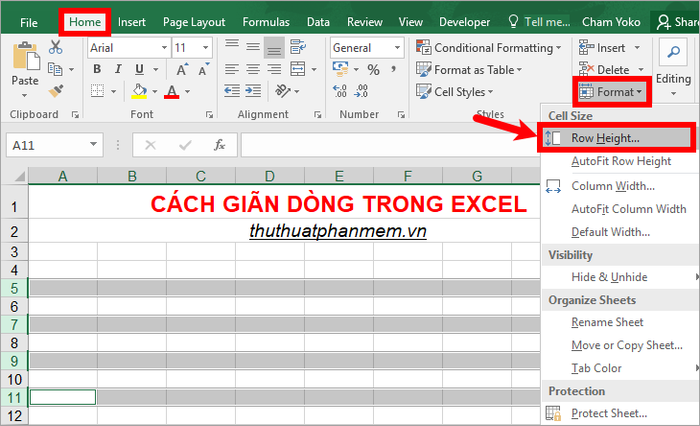Screen dimensions: 700x426
Task: Switch to the Review tab
Action: point(365,22)
